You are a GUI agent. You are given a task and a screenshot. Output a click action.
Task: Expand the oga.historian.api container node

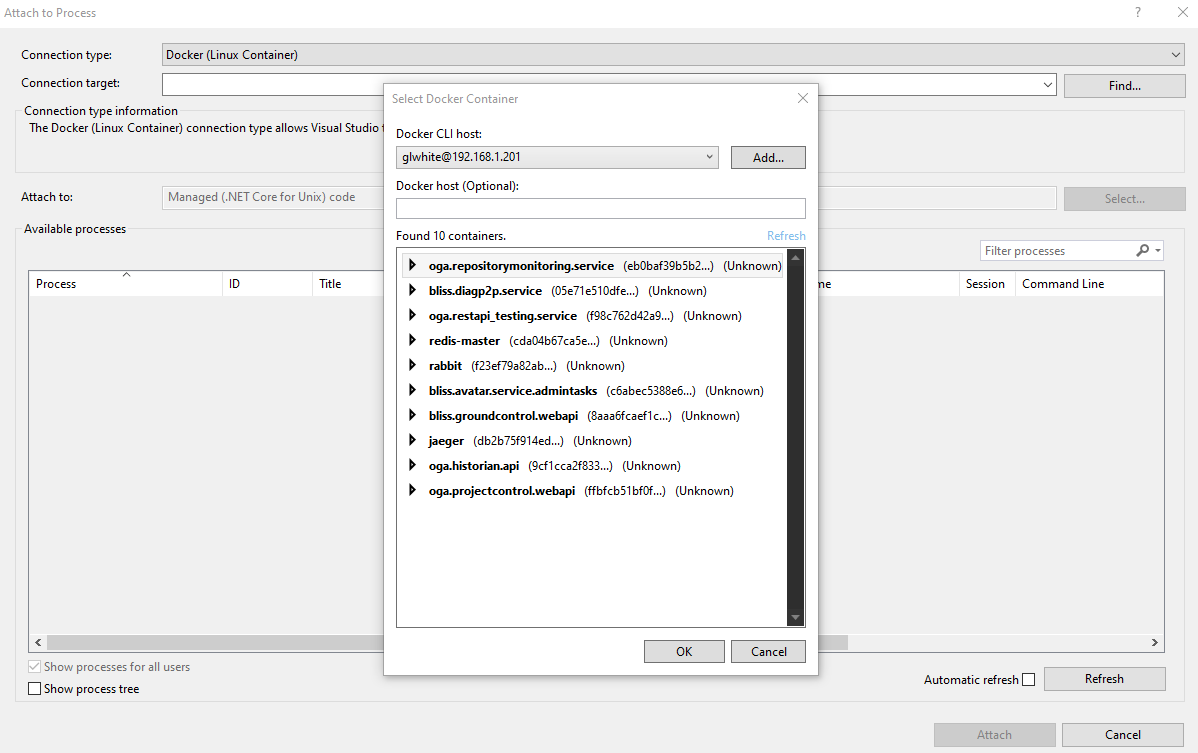pos(413,465)
